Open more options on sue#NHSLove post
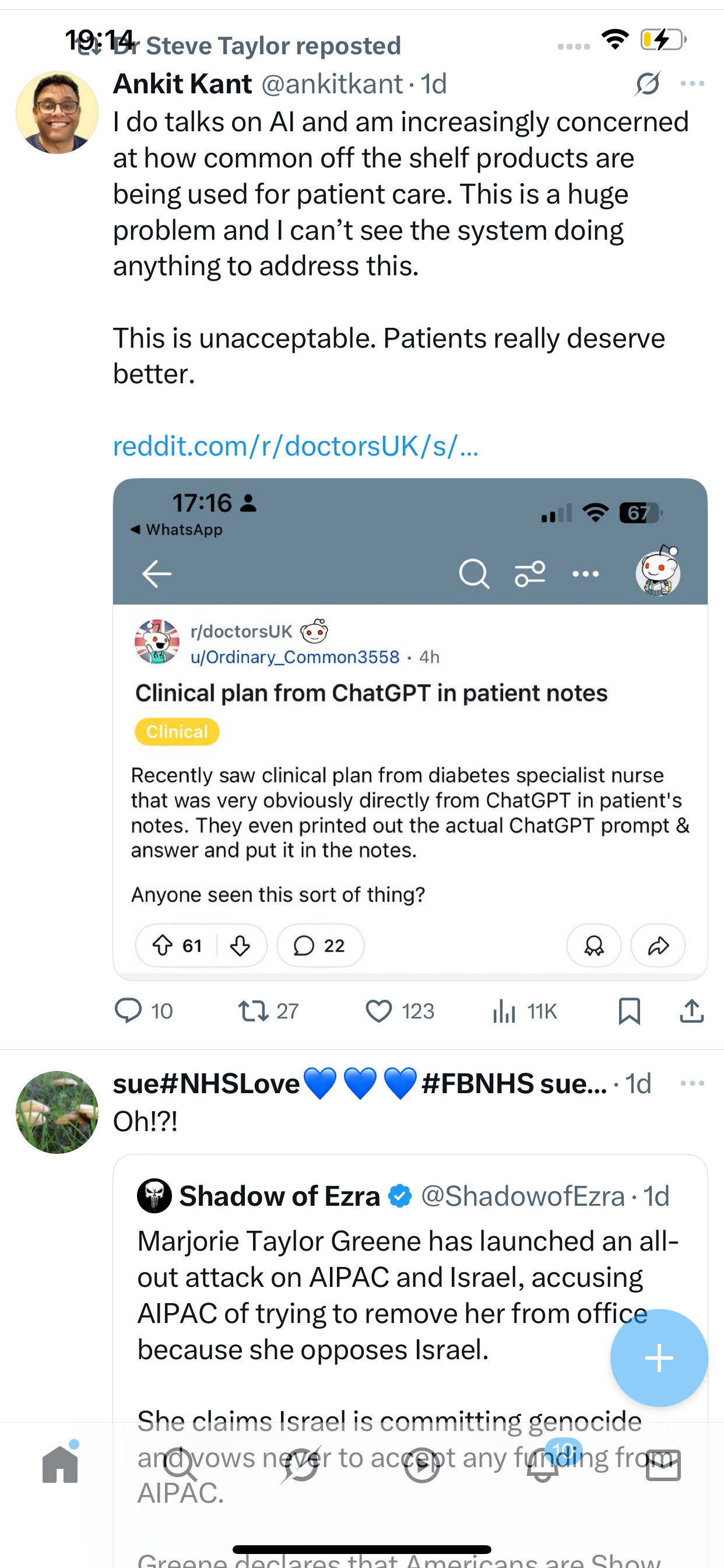 coord(693,1083)
